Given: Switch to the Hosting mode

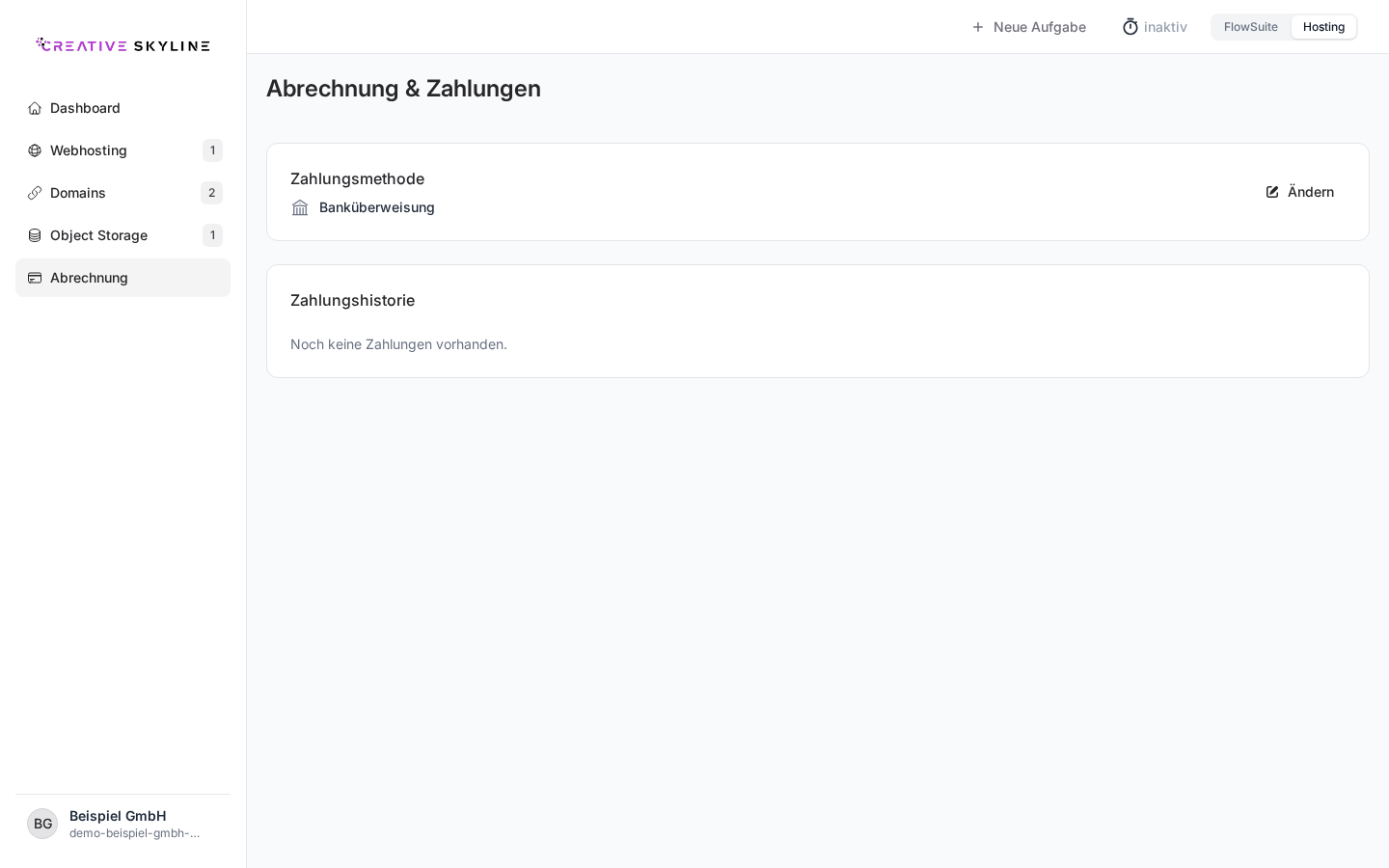Looking at the screenshot, I should (1323, 27).
